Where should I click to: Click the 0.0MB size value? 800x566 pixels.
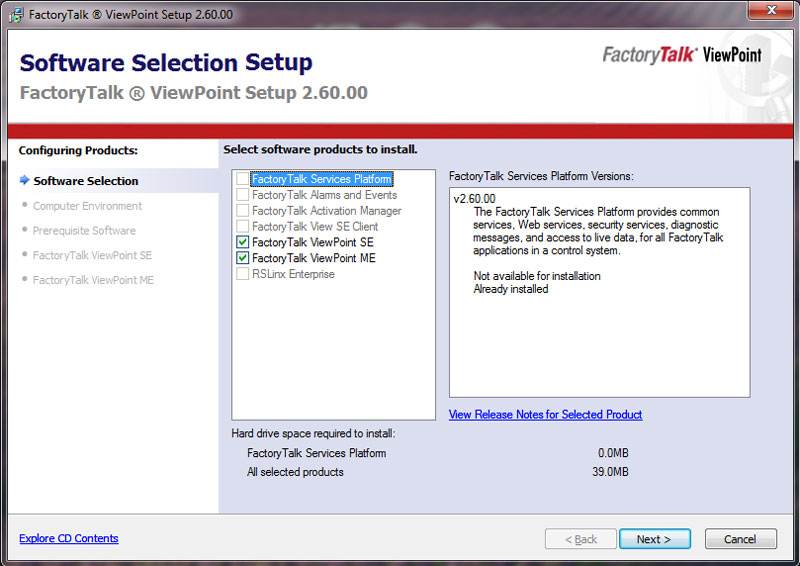coord(613,453)
